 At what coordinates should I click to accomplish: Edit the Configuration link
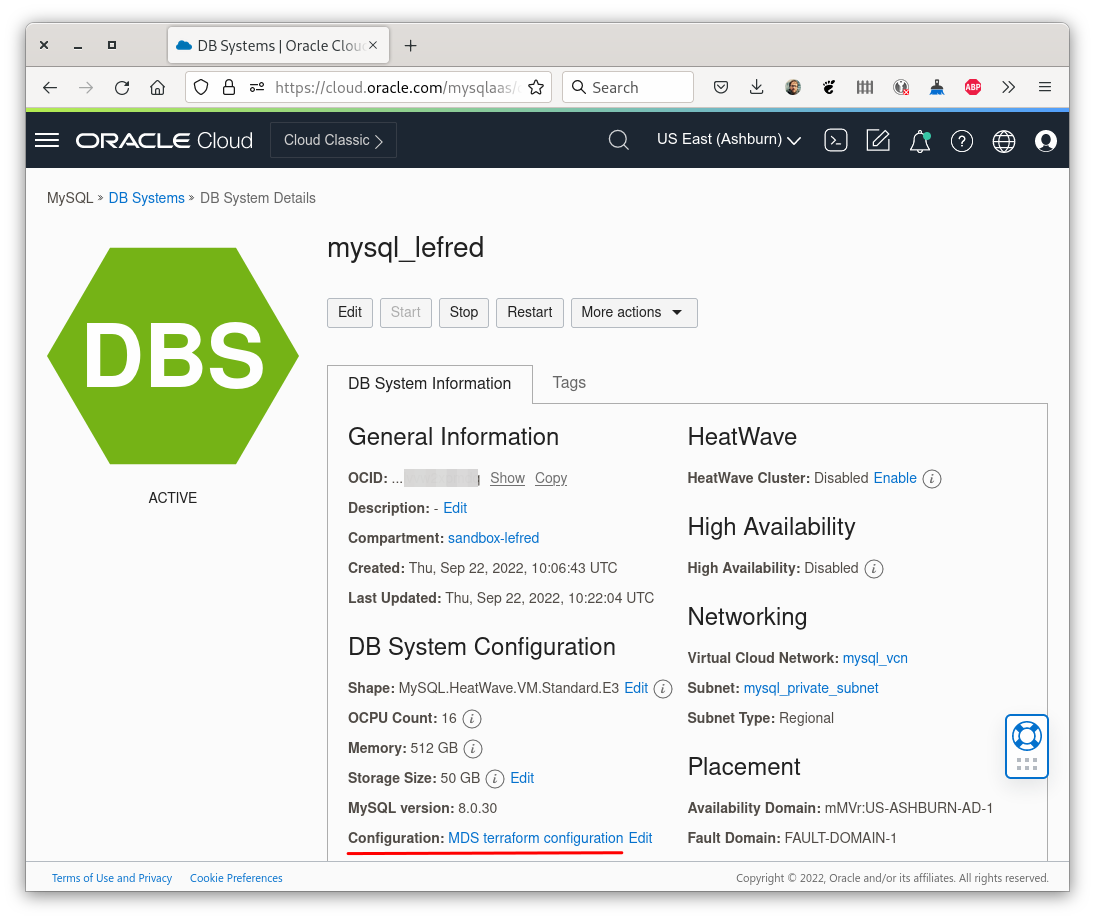pyautogui.click(x=640, y=838)
